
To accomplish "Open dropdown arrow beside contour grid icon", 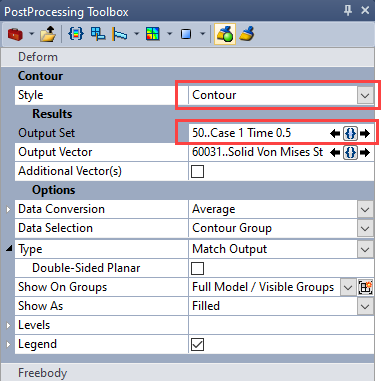I will (169, 34).
